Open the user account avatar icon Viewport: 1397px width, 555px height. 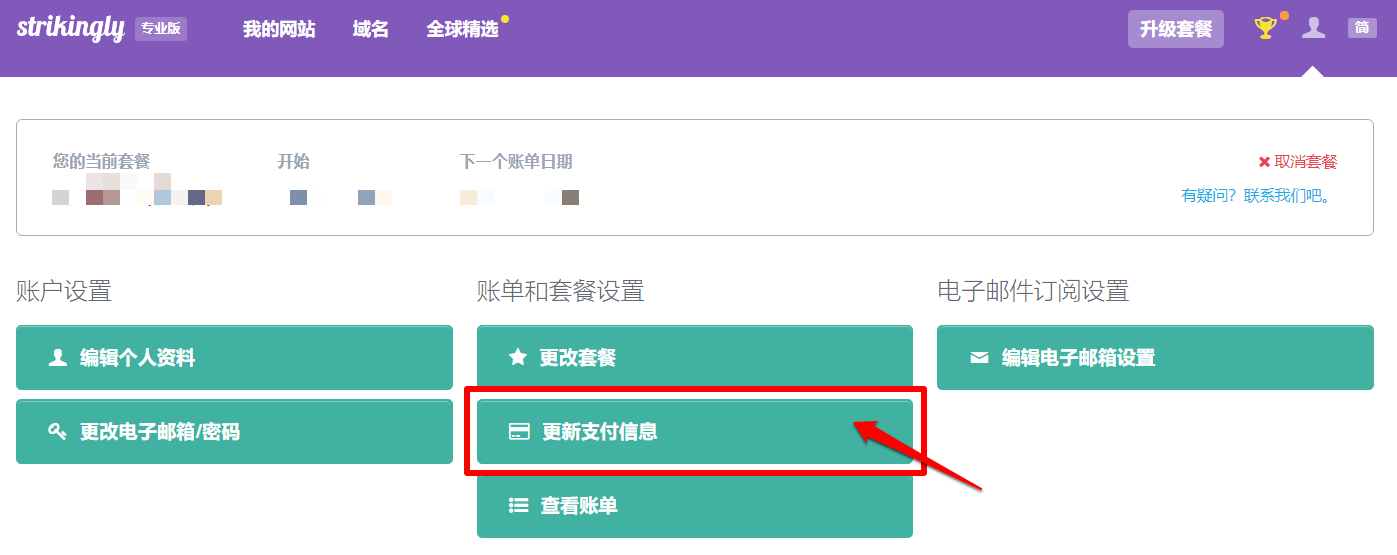point(1313,28)
